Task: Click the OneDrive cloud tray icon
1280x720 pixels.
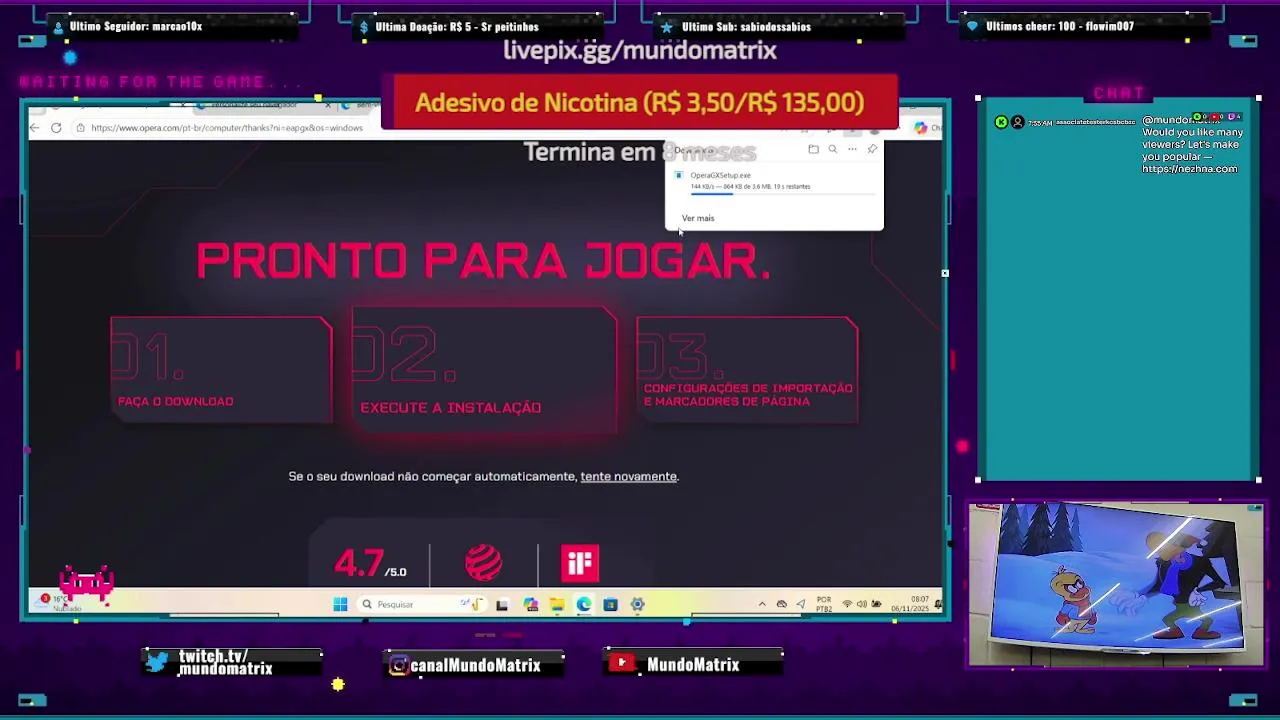Action: click(x=782, y=604)
